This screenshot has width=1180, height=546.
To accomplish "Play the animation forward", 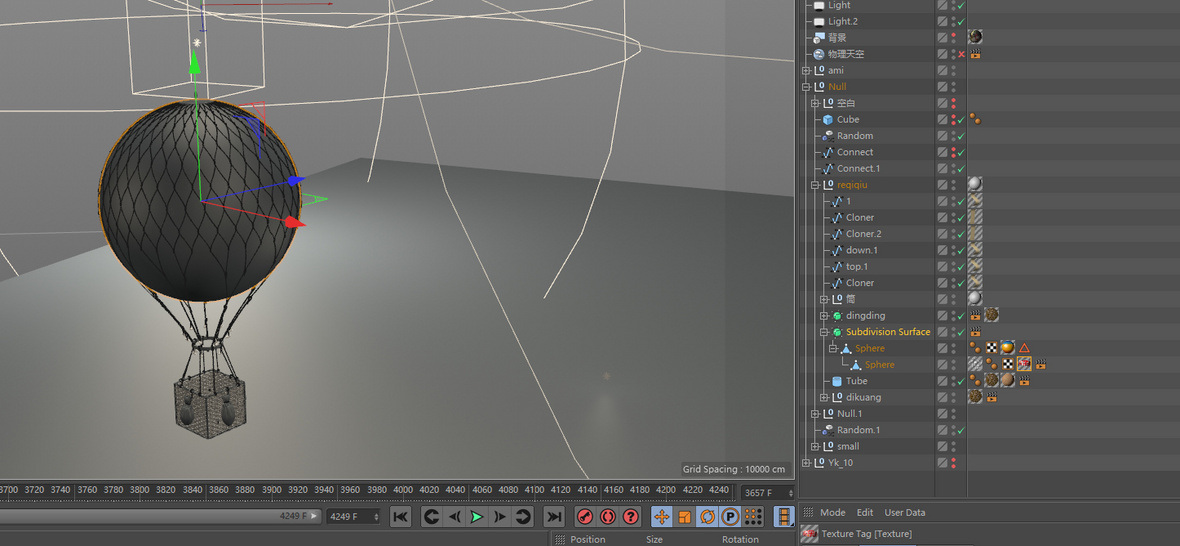I will [477, 516].
